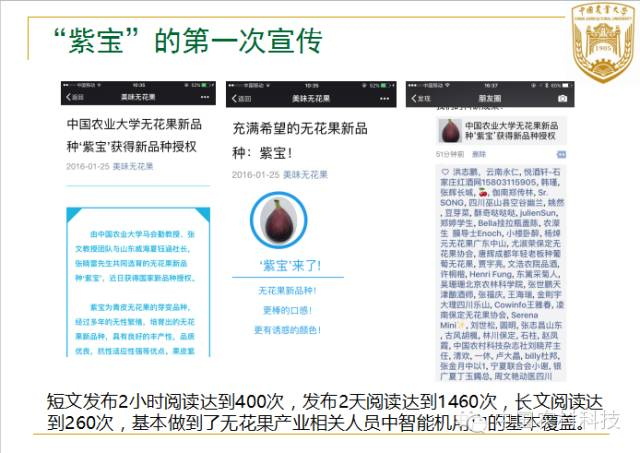Click 朋友圈 header title

pyautogui.click(x=489, y=98)
